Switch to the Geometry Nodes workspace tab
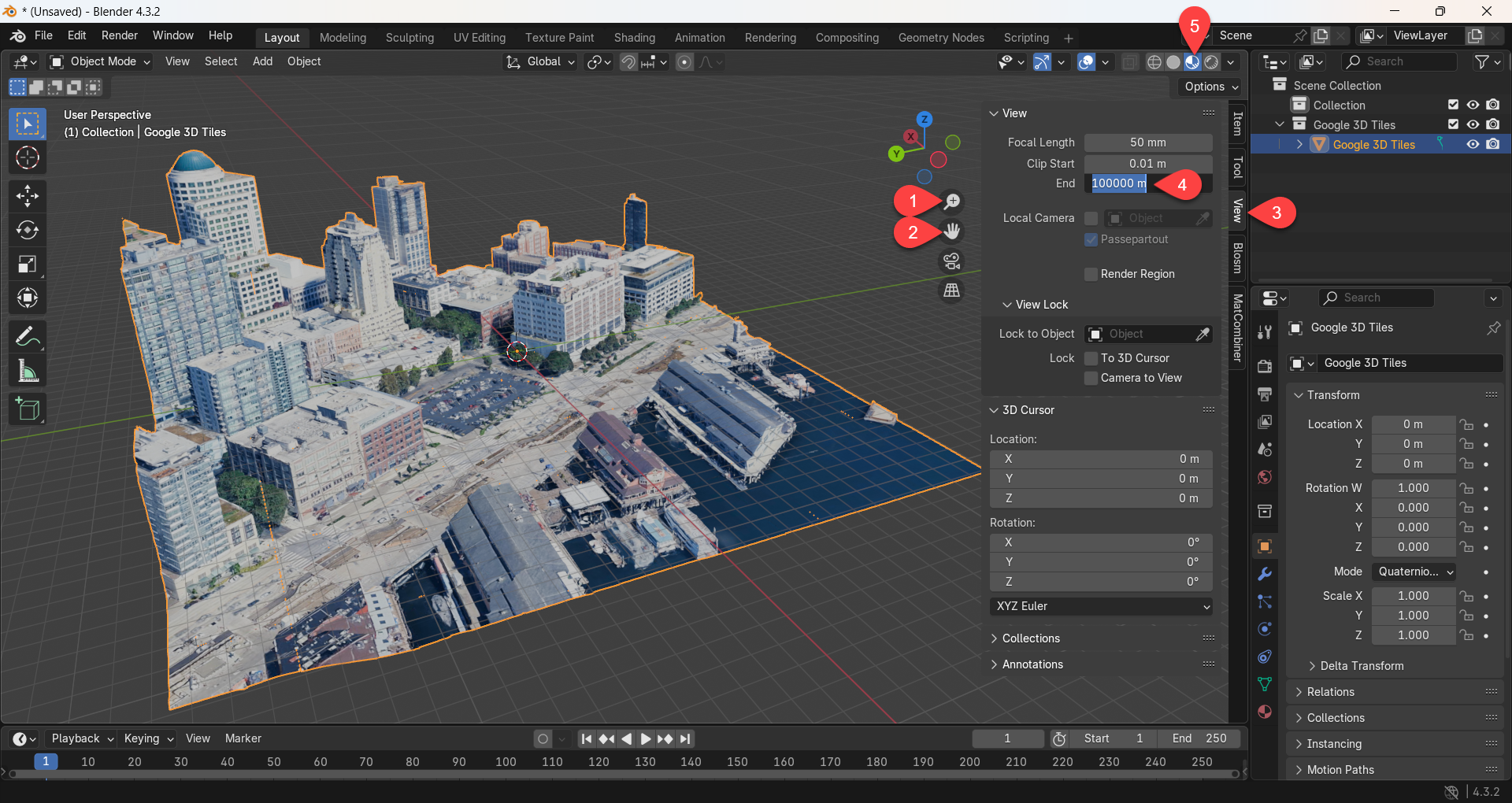This screenshot has width=1512, height=803. [x=941, y=38]
